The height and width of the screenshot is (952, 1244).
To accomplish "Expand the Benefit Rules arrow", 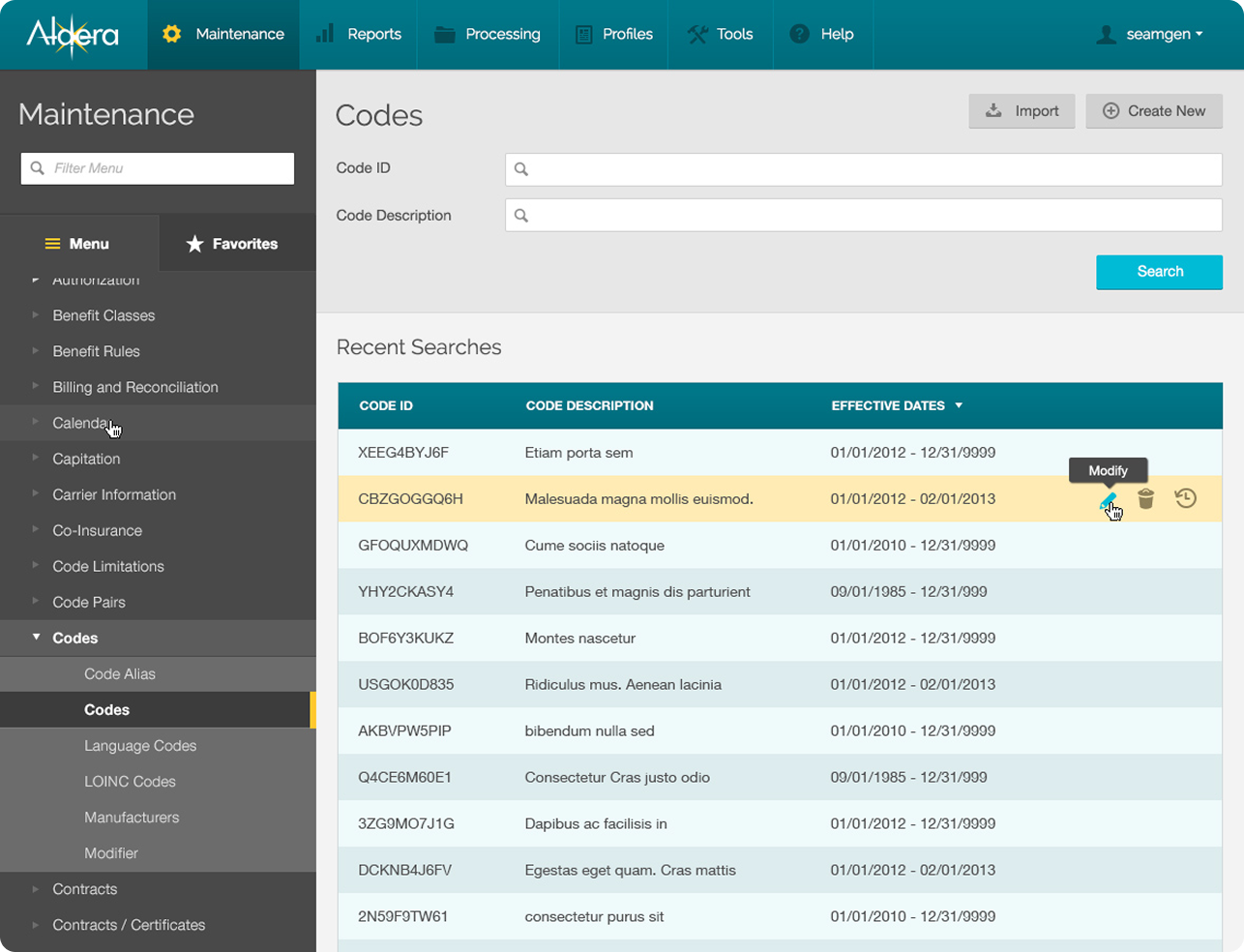I will pos(36,350).
